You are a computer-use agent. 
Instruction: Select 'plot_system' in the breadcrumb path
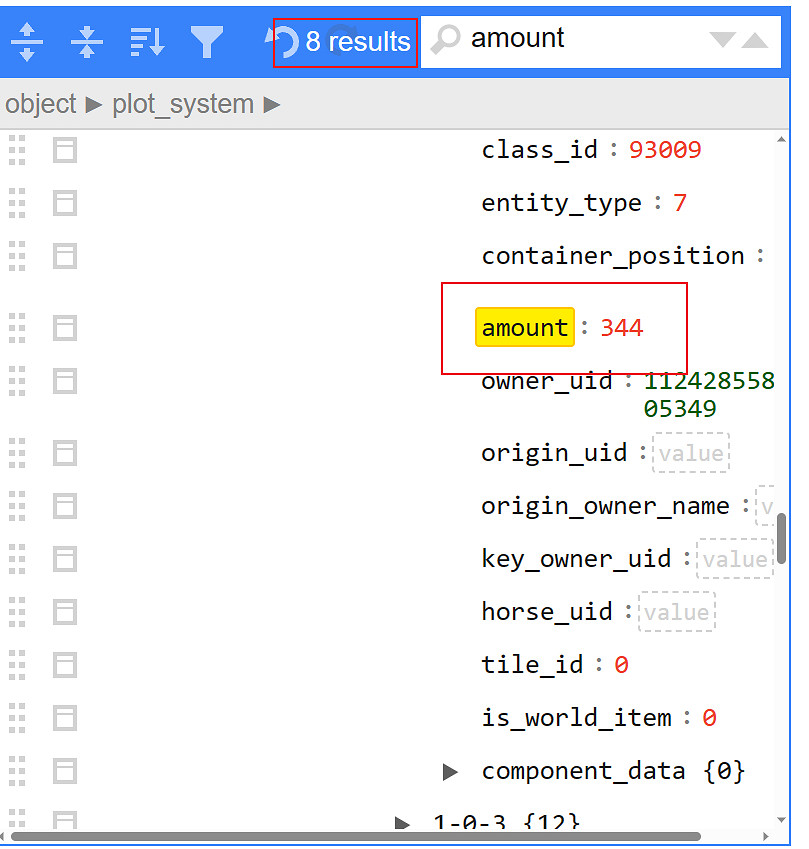(x=183, y=104)
